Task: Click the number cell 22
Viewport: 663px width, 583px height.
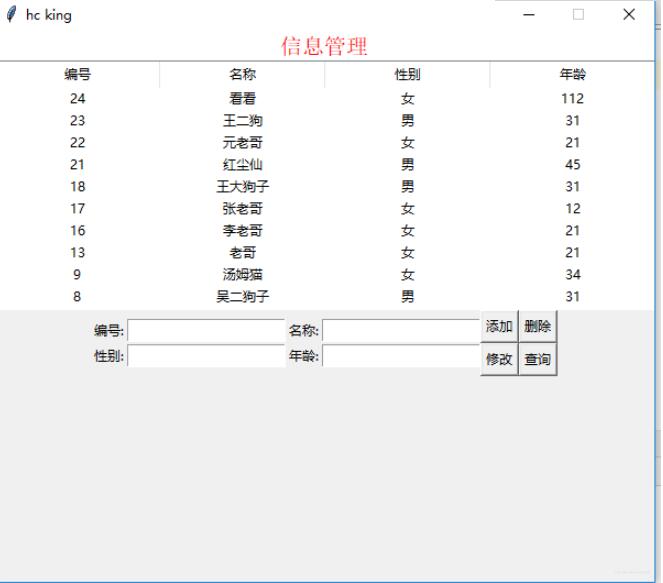Action: pyautogui.click(x=78, y=142)
